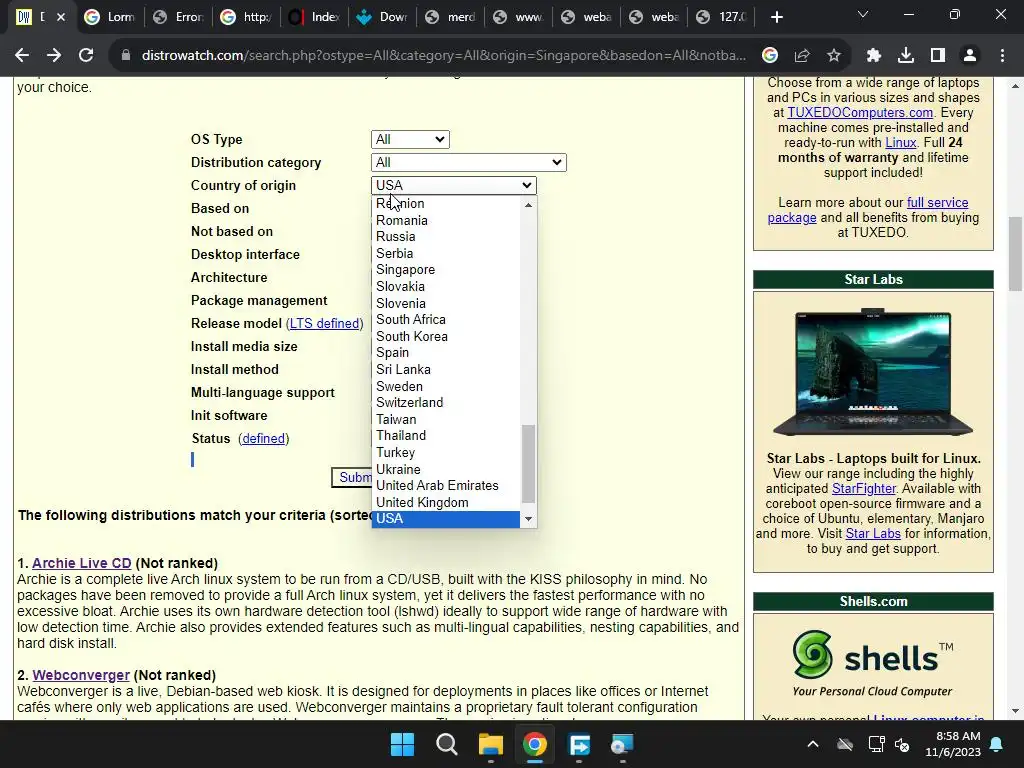The height and width of the screenshot is (768, 1024).
Task: Switch to the Lorem tab
Action: pos(110,17)
